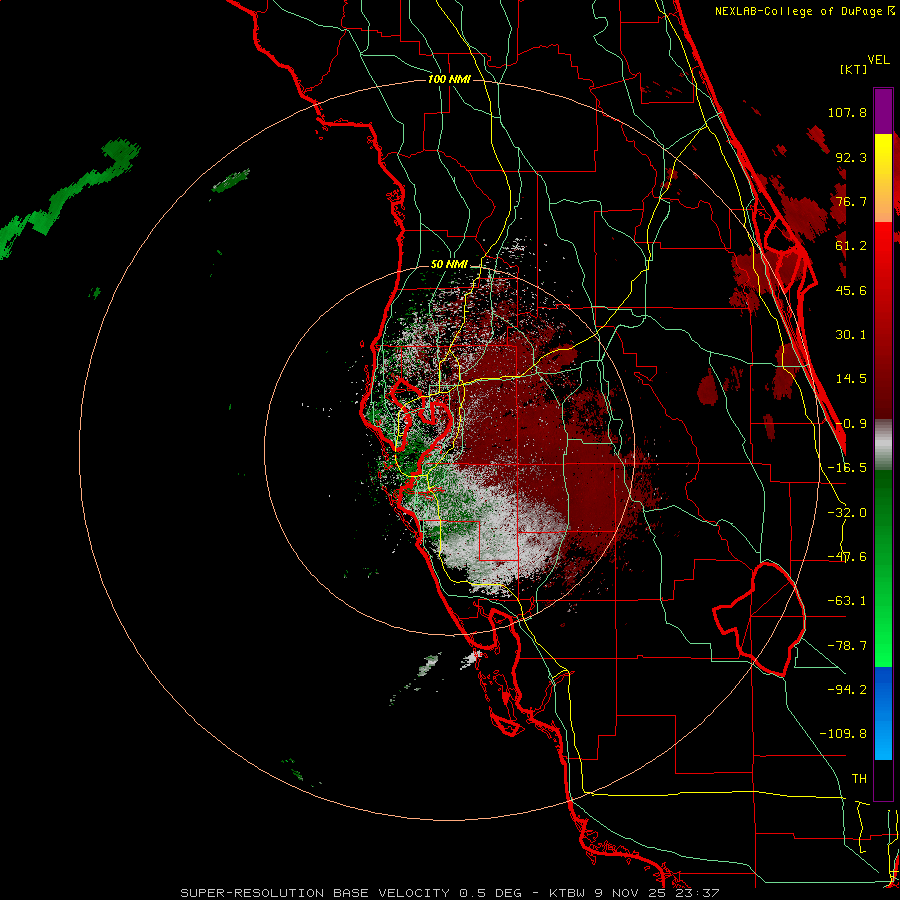The height and width of the screenshot is (900, 900).
Task: Click the NEXLAB-College of DuPage credit text
Action: (804, 11)
